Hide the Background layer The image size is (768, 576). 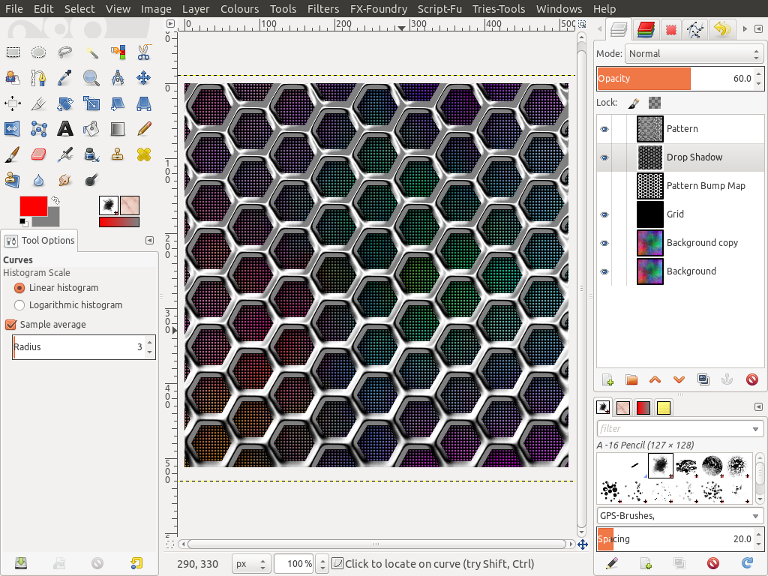click(604, 271)
